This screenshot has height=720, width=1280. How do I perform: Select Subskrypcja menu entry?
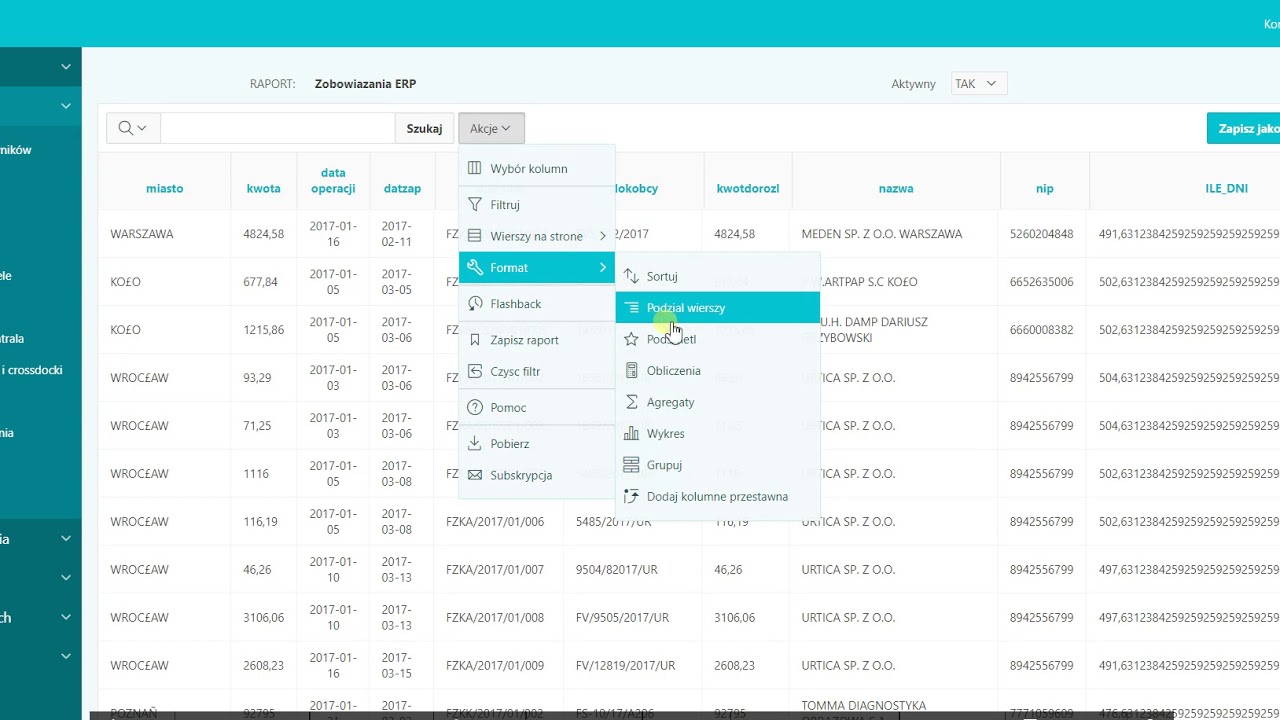537,475
